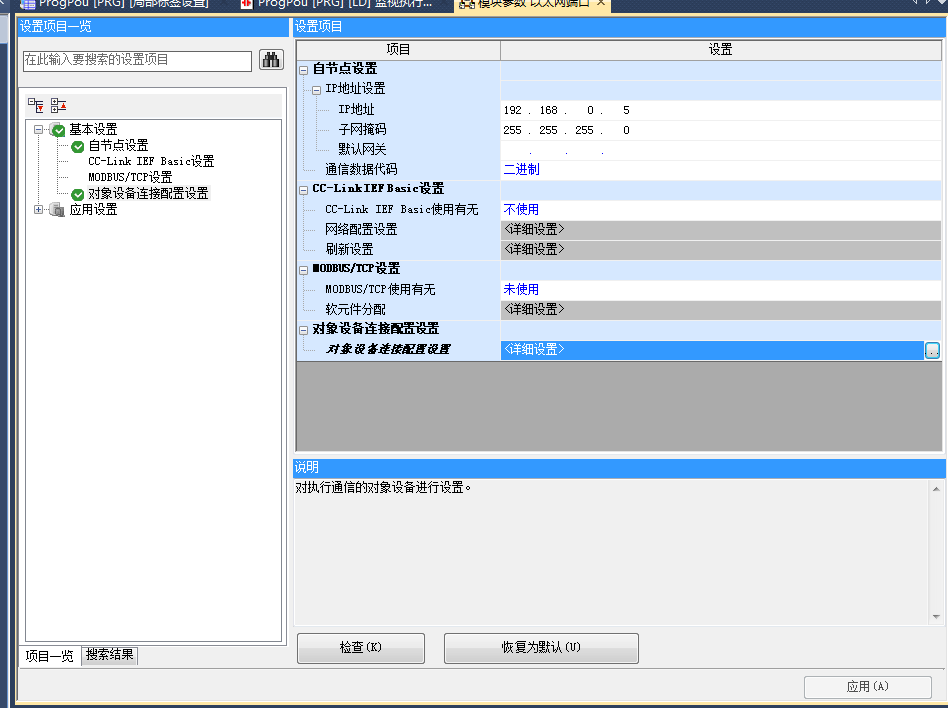Open the MODBUS/TCP使用有无 未使用 dropdown
Viewport: 948px width, 708px height.
point(720,289)
